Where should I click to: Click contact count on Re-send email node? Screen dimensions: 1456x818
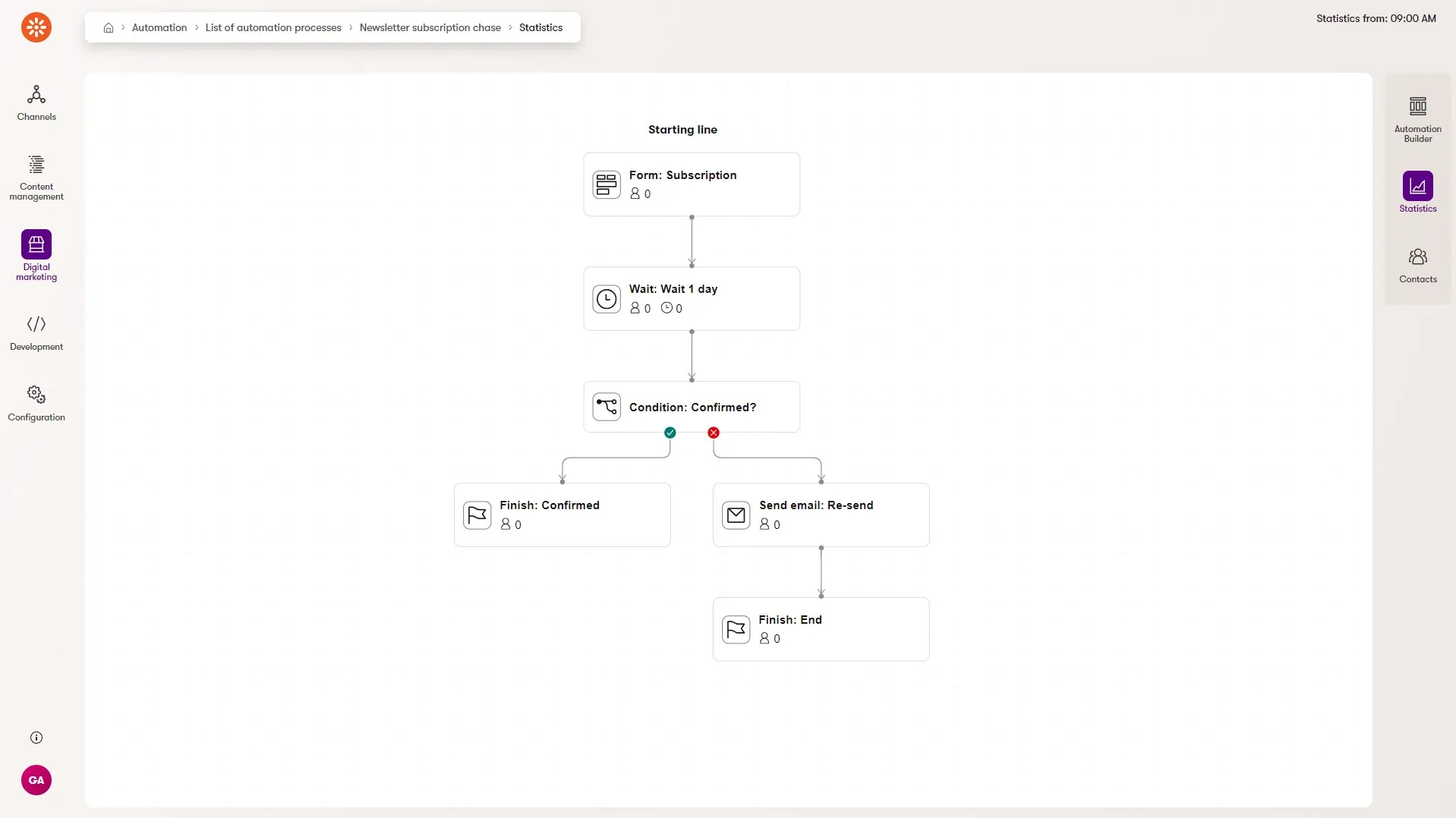[x=770, y=524]
